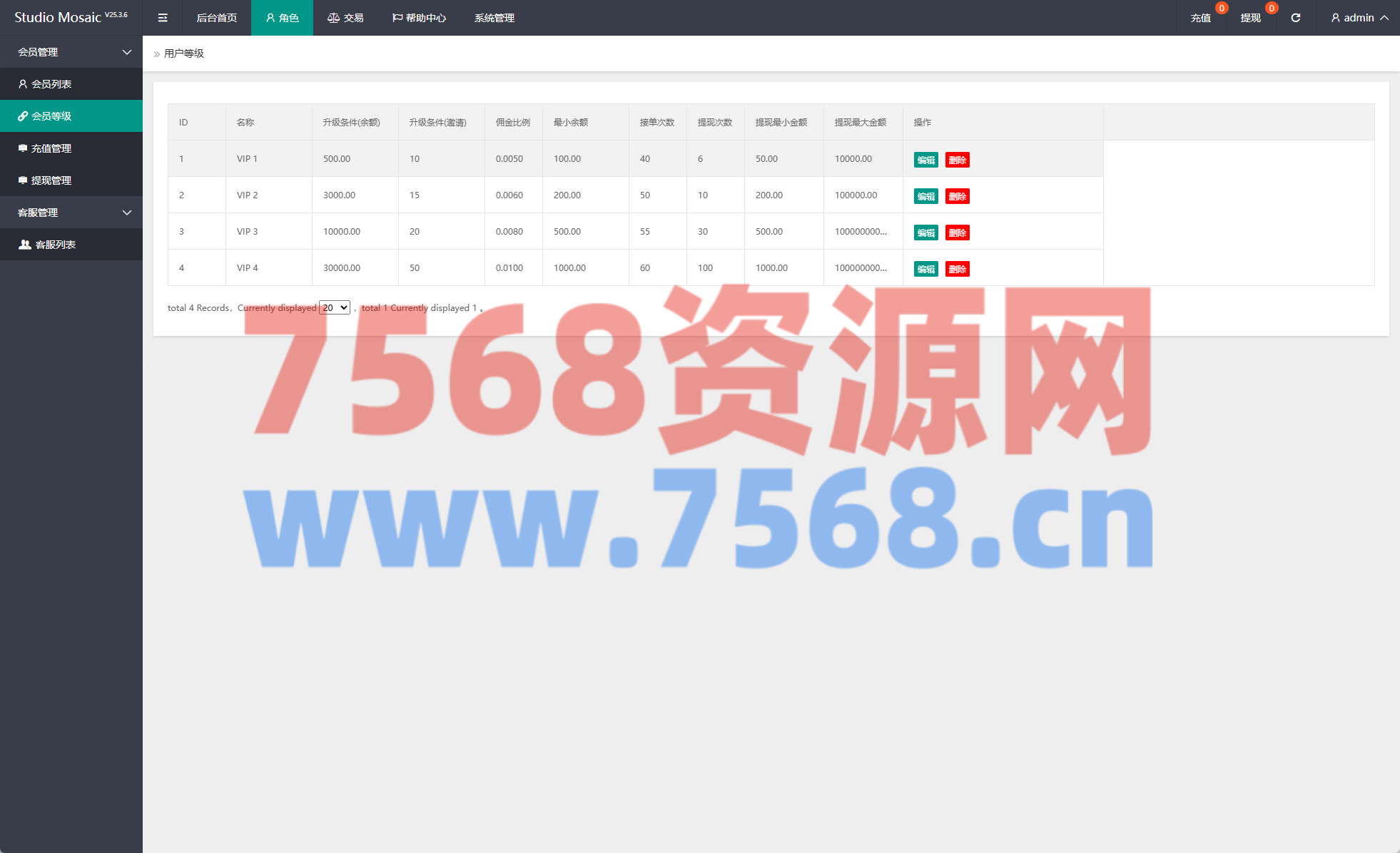Select 会员等级 link icon in sidebar

pos(23,116)
